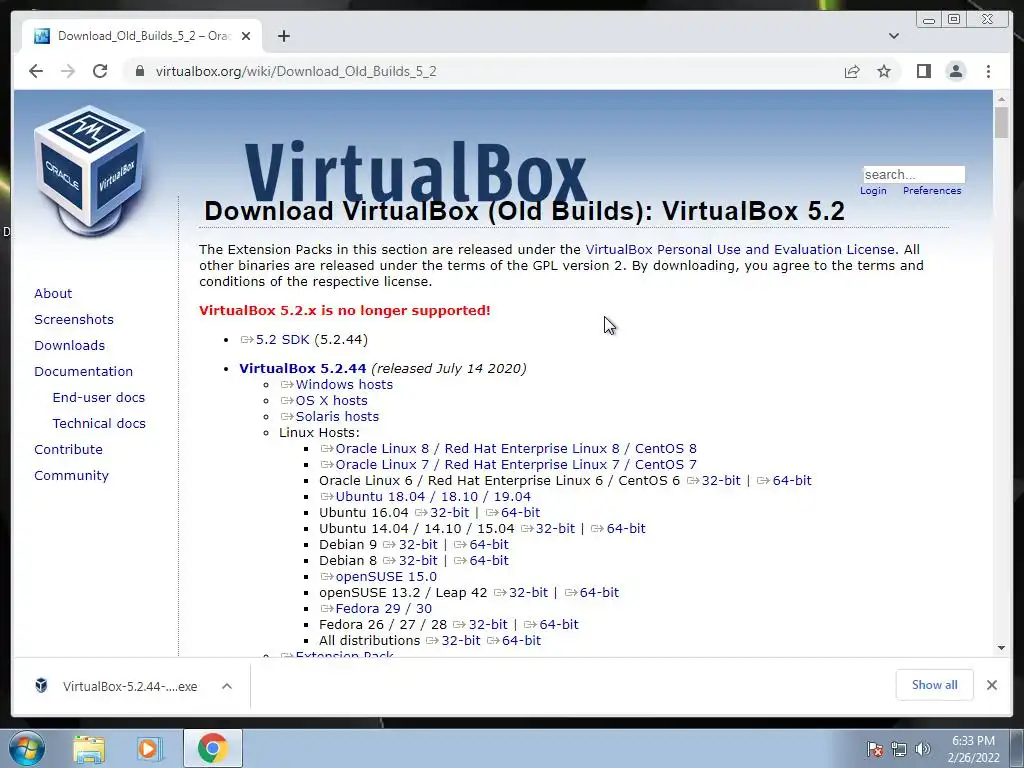
Task: Download Debian 8 32-bit build
Action: (x=418, y=560)
